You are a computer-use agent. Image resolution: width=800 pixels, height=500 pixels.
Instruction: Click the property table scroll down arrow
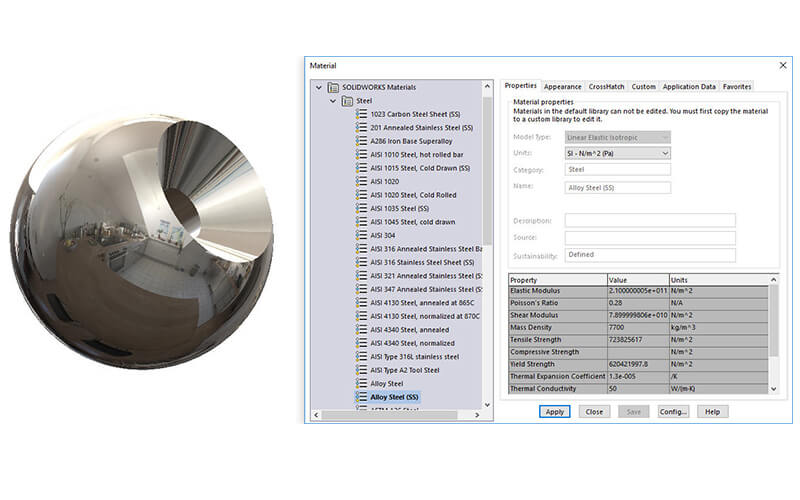tap(773, 389)
